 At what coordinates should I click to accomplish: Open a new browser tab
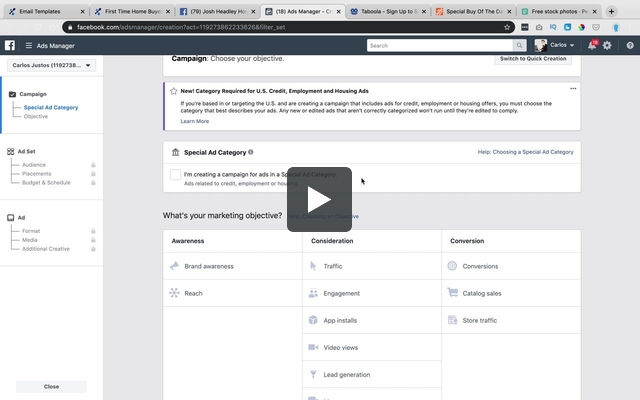pos(611,11)
